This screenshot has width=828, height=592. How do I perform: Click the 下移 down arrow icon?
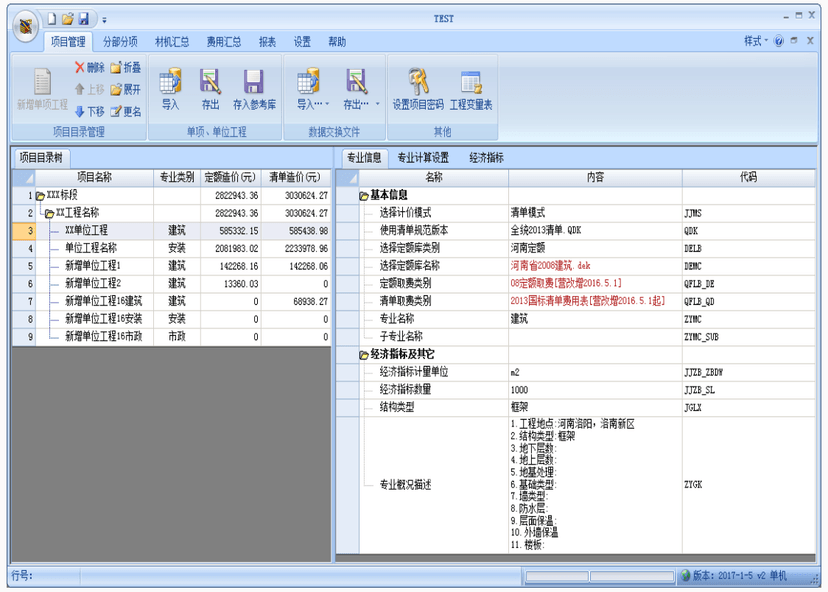(80, 111)
